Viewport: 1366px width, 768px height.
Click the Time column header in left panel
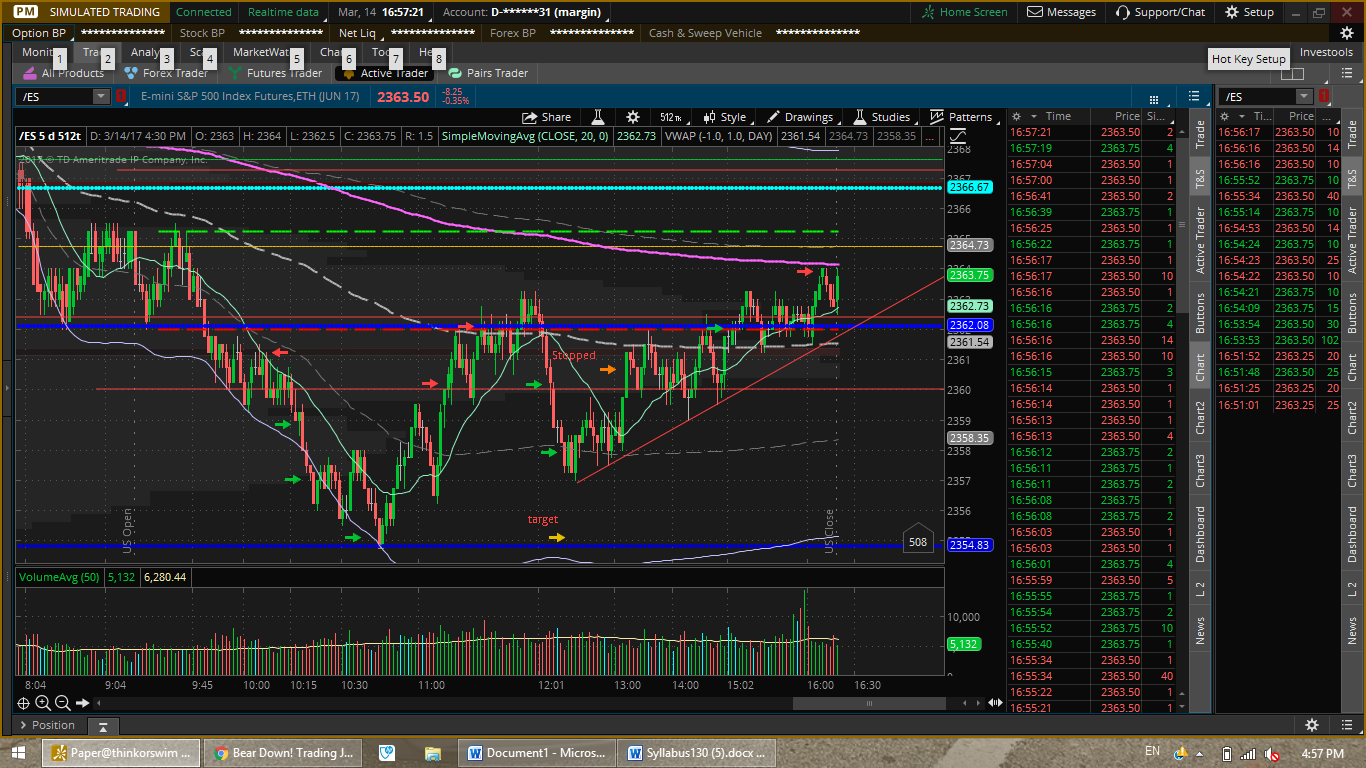1058,117
